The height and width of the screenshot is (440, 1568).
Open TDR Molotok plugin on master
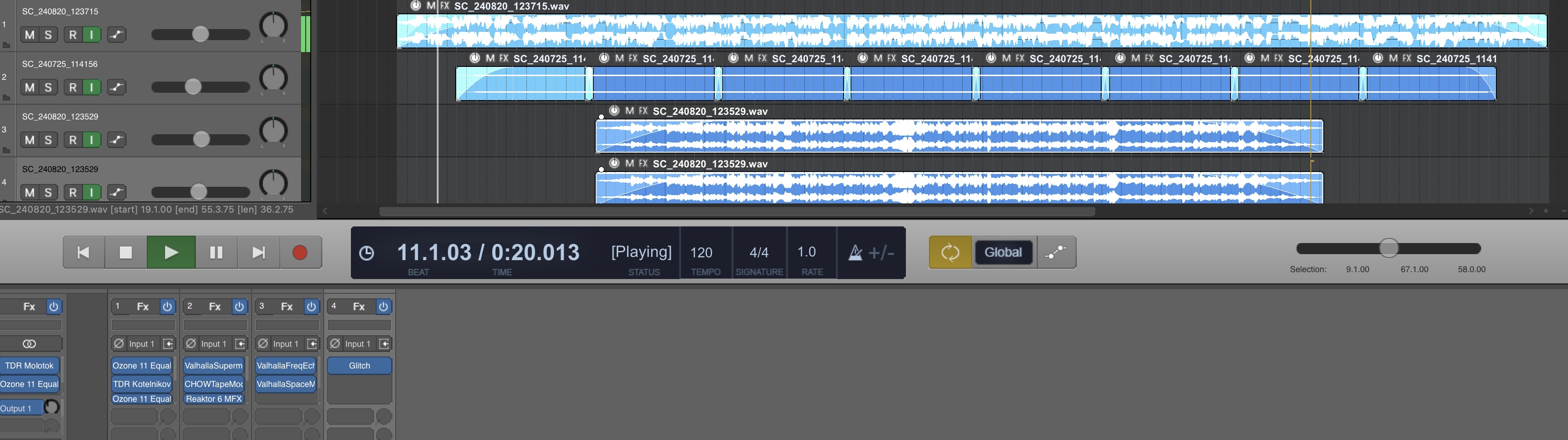tap(30, 365)
